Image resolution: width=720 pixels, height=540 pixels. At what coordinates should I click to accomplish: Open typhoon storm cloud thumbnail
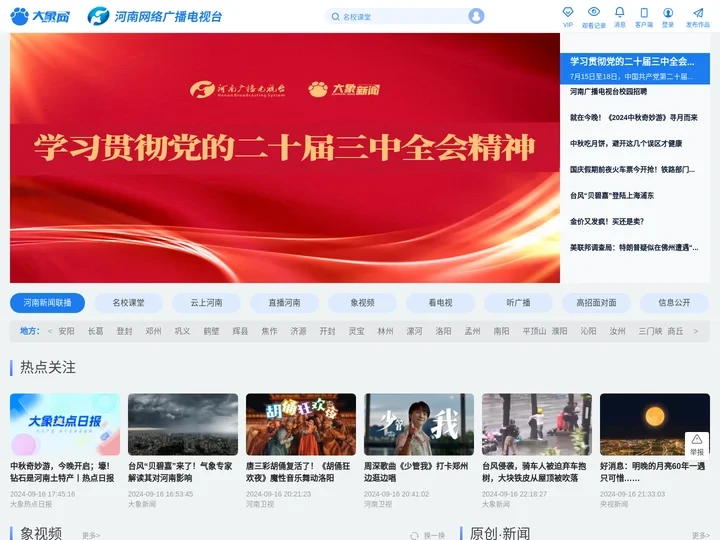click(x=183, y=424)
